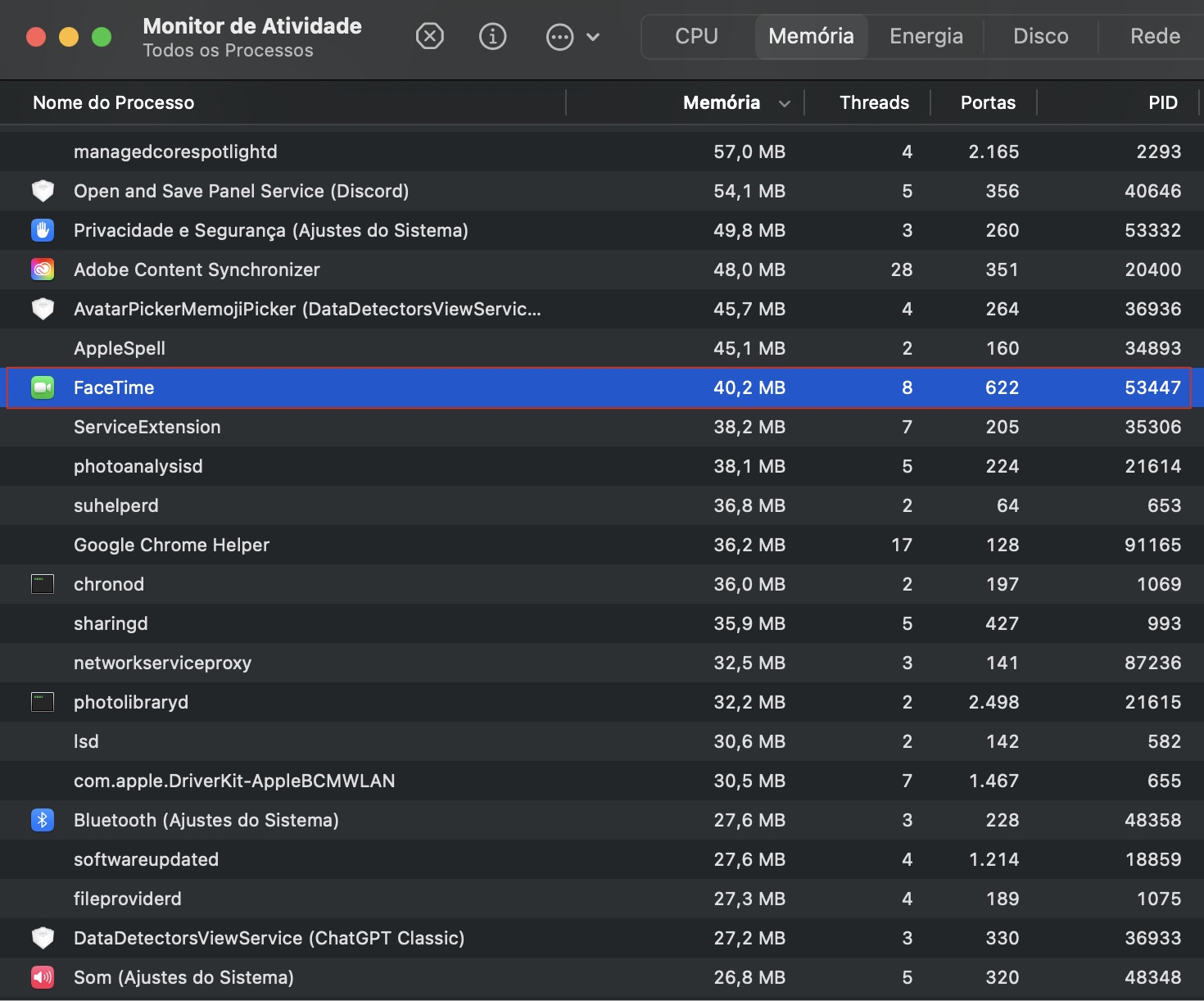Select the chronod process name
Screen dimensions: 1204x1001
click(x=109, y=584)
